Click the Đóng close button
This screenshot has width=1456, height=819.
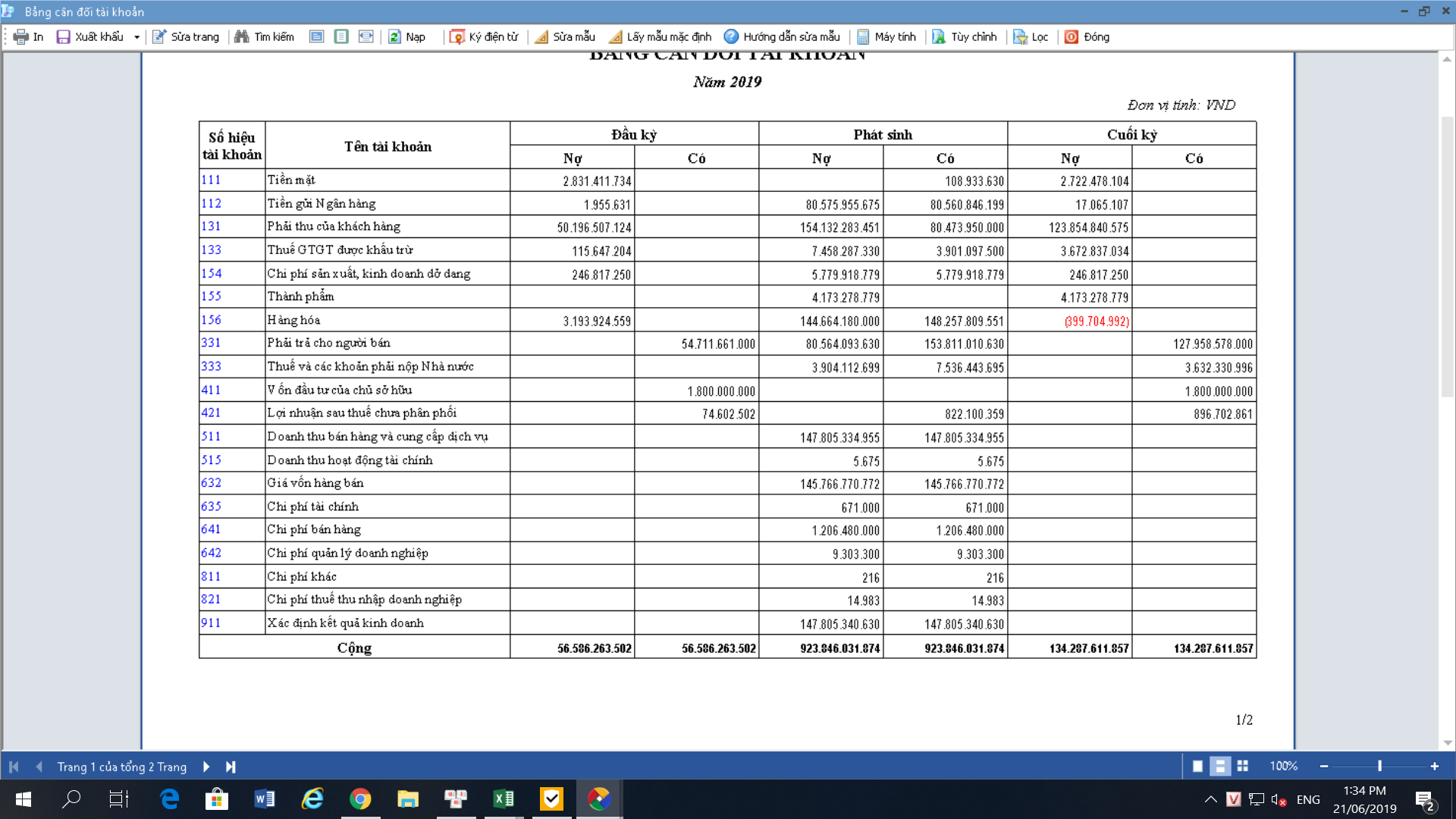[1087, 36]
